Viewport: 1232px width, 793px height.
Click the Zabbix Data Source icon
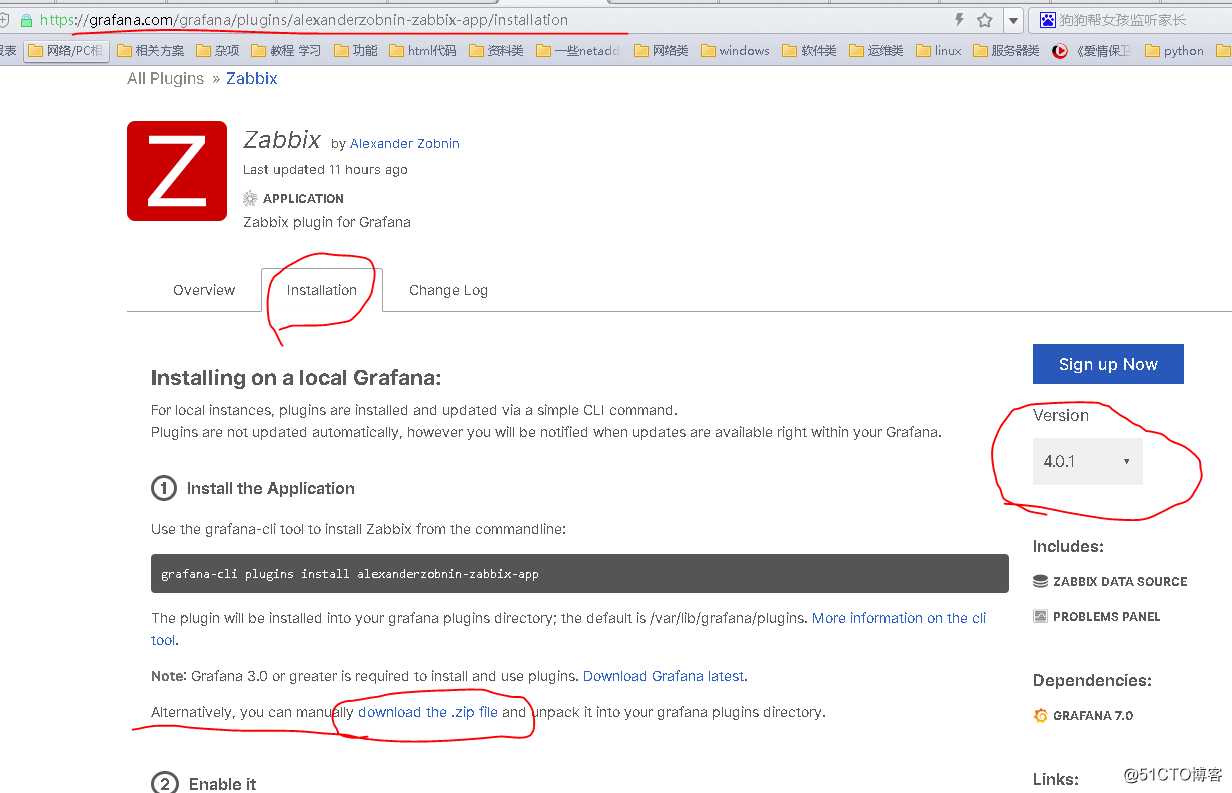point(1040,581)
